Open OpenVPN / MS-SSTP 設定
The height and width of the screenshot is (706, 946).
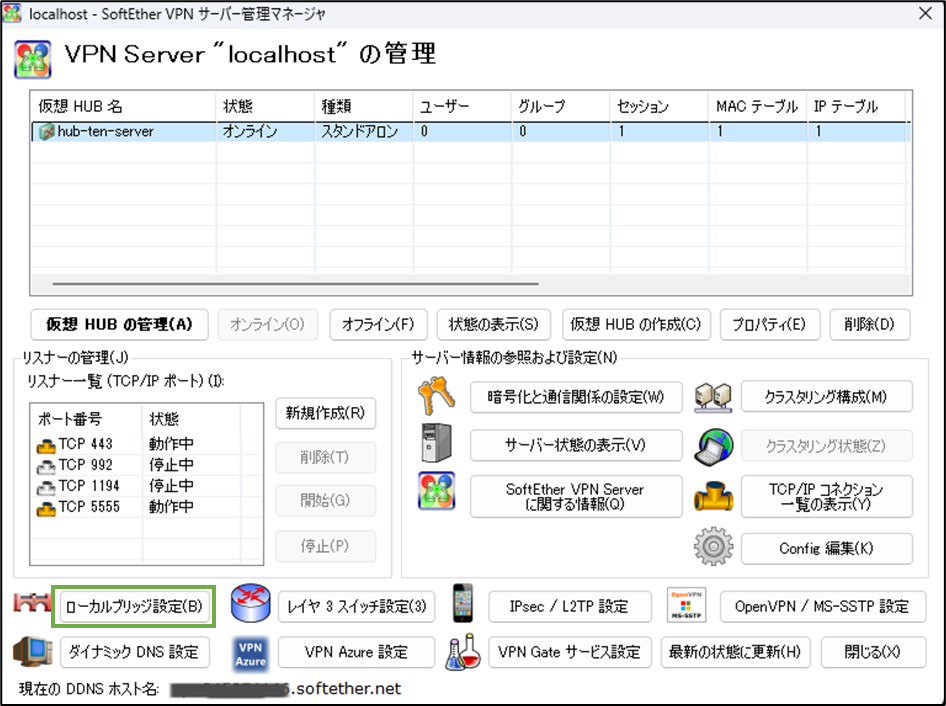coord(823,606)
